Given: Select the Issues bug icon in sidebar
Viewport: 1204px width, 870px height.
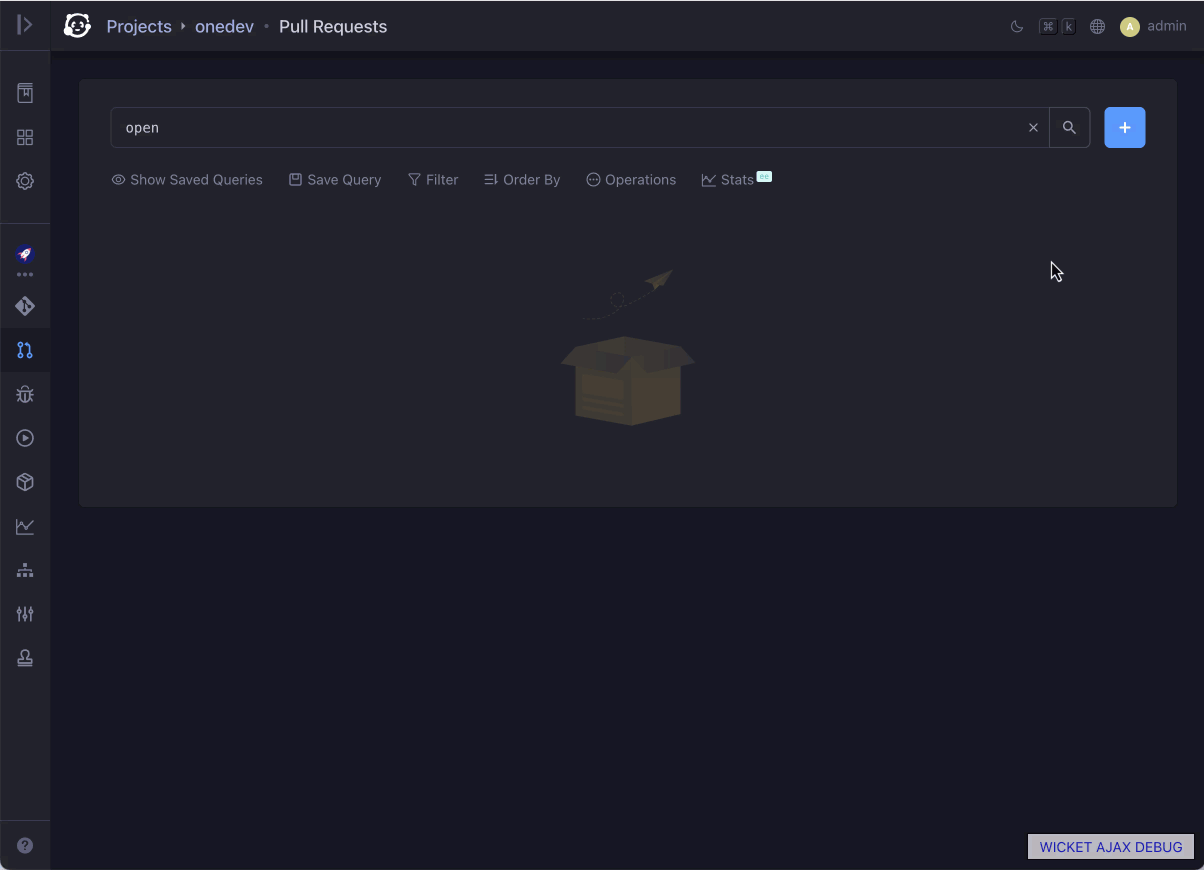Looking at the screenshot, I should (25, 394).
